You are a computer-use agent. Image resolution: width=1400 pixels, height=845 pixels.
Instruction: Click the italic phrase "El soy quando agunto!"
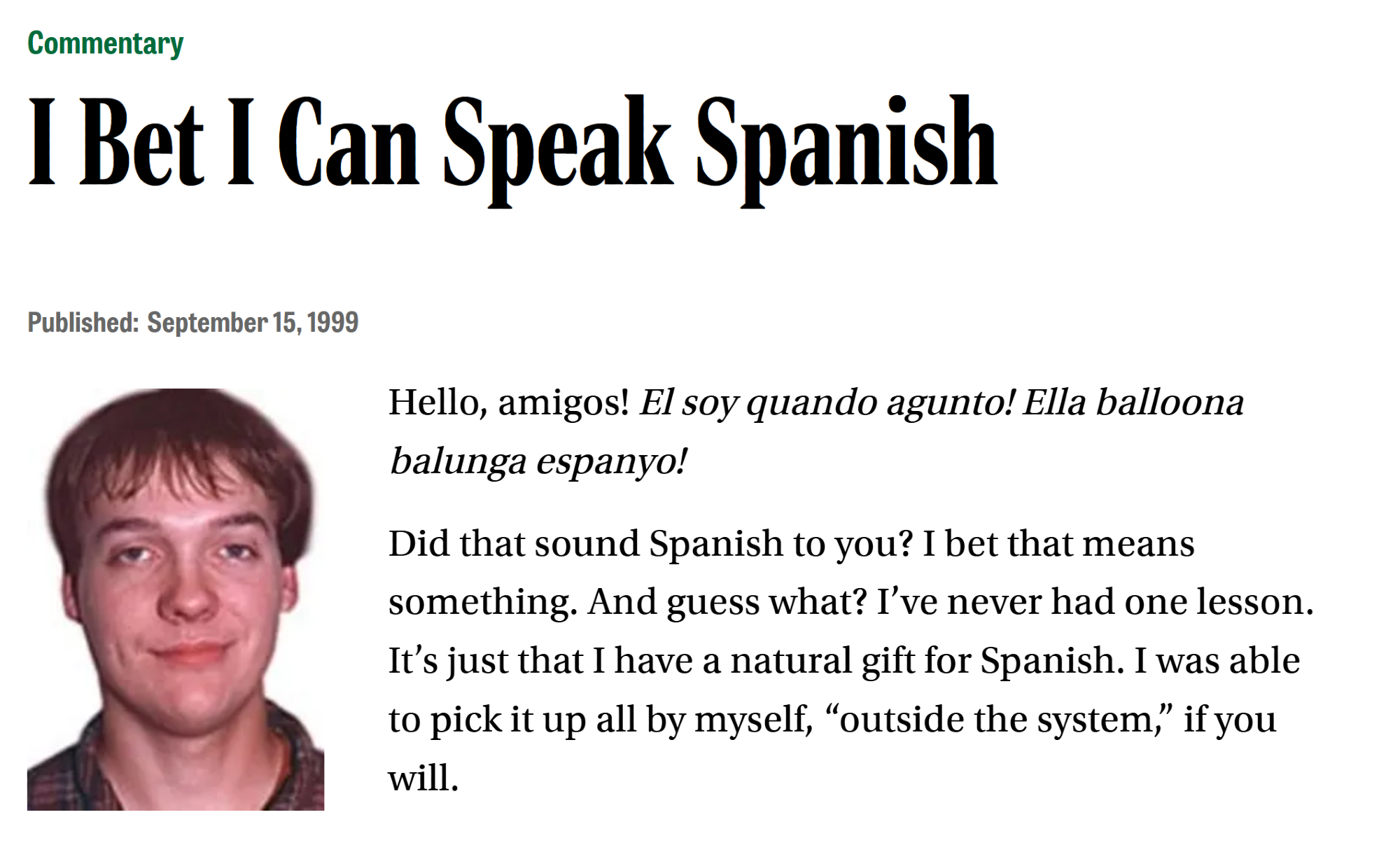coord(827,403)
